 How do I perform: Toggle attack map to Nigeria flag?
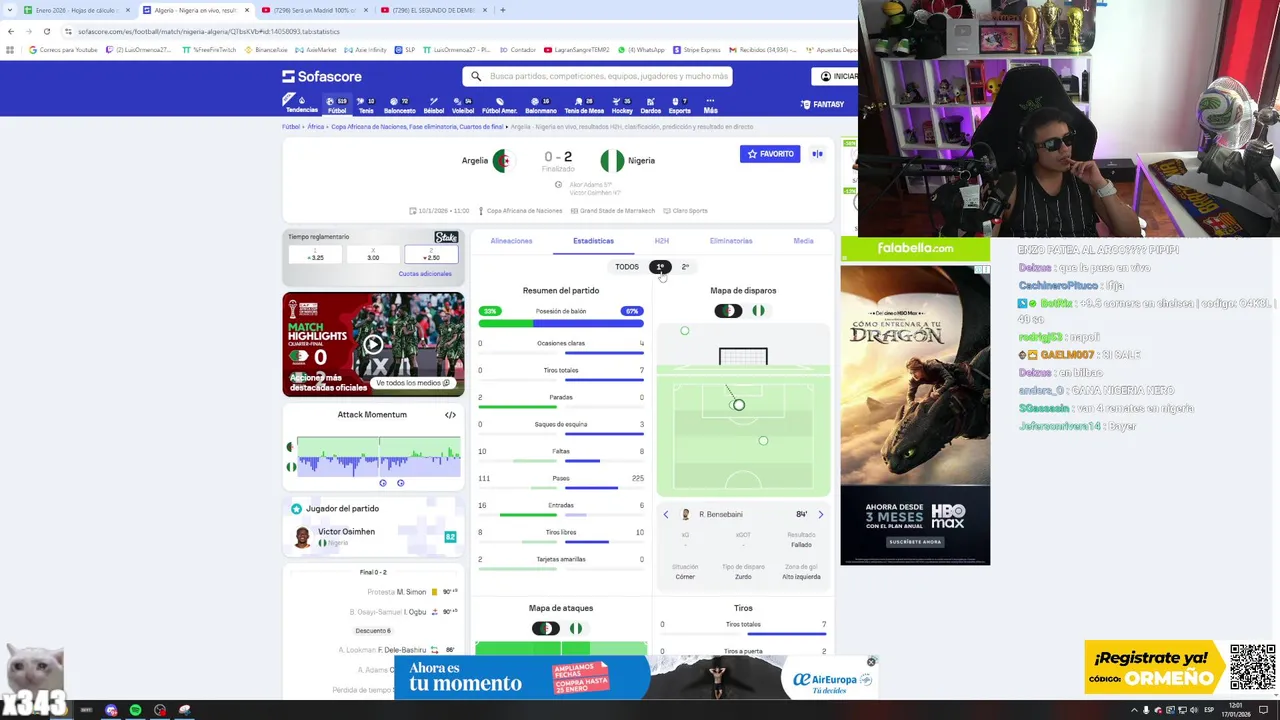(576, 629)
